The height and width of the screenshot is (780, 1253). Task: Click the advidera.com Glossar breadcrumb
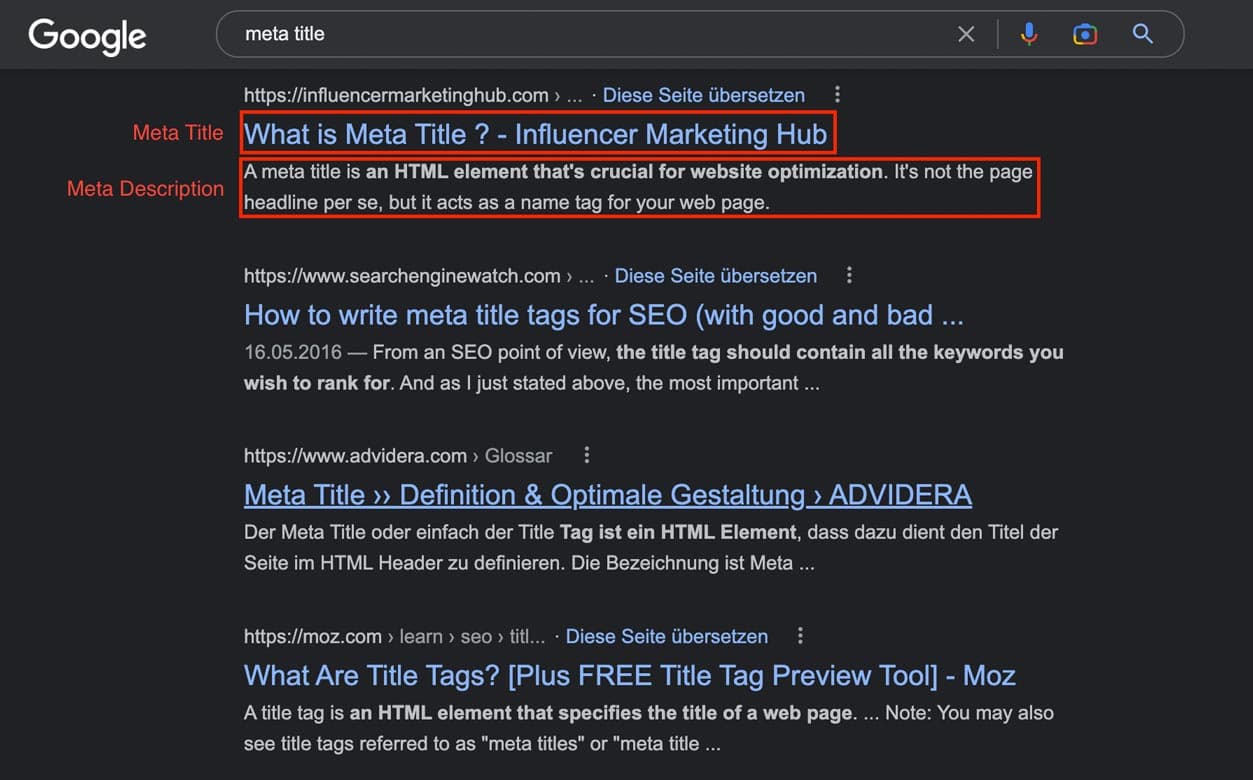pyautogui.click(x=397, y=455)
